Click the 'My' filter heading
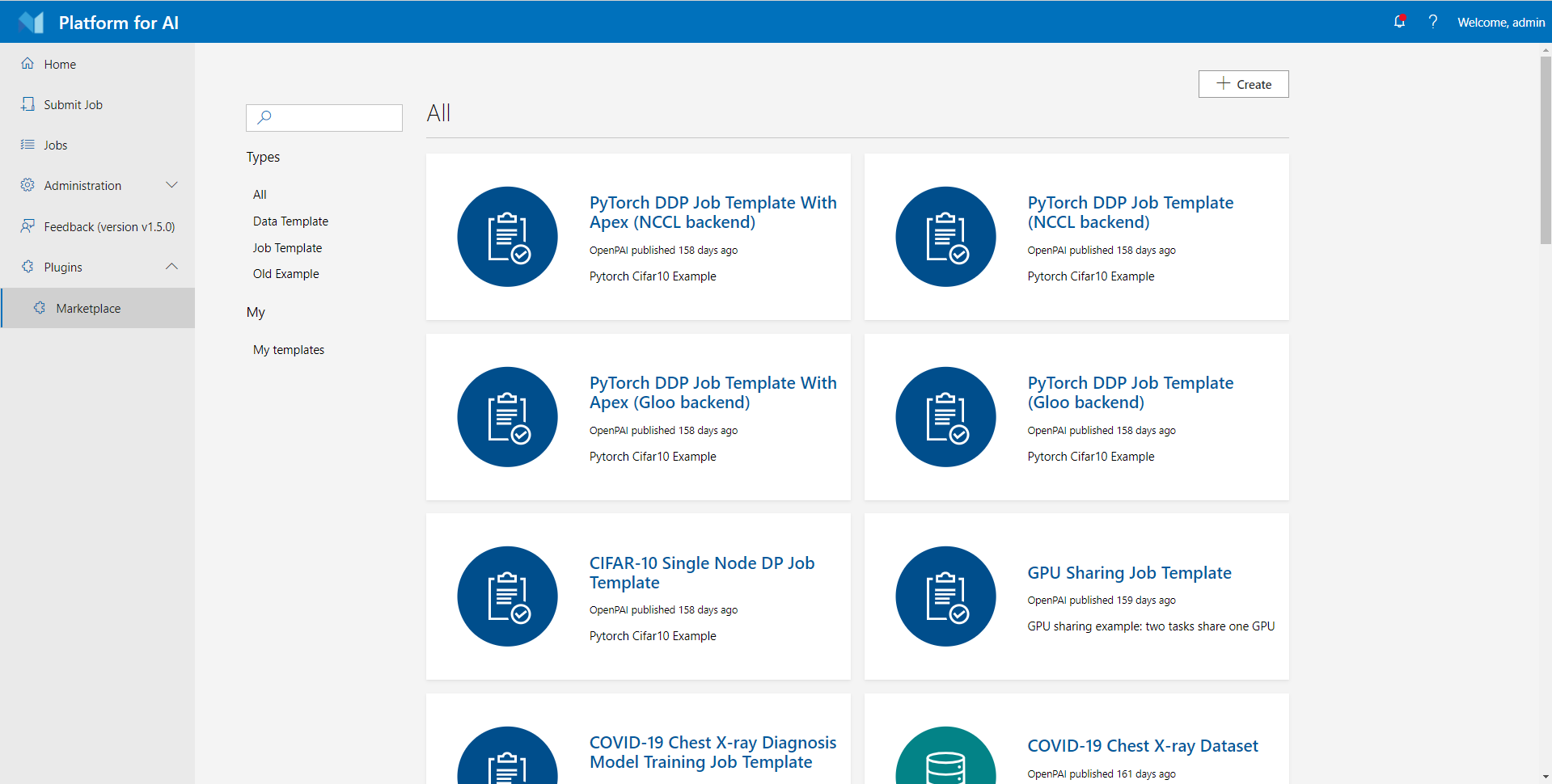The width and height of the screenshot is (1552, 784). (256, 312)
